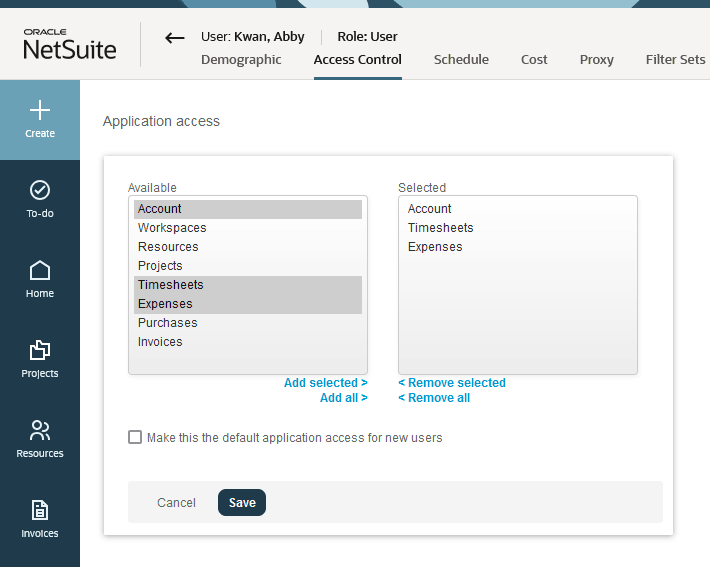Open the Schedule tab
Screen dimensions: 710x567
pyautogui.click(x=461, y=59)
